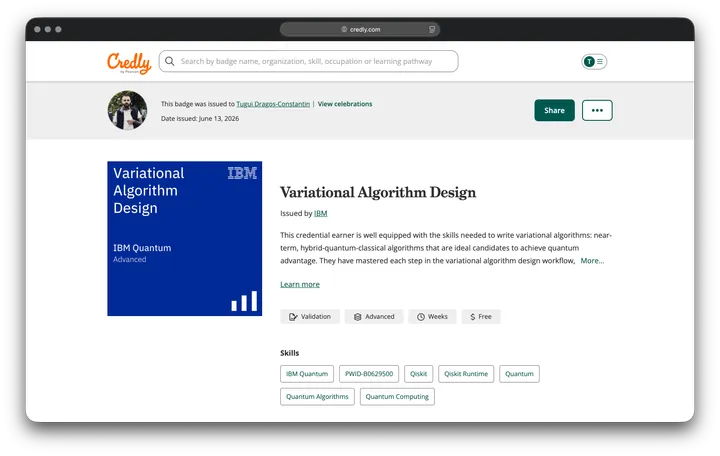
Task: Click the IBM logo on badge
Action: point(242,173)
